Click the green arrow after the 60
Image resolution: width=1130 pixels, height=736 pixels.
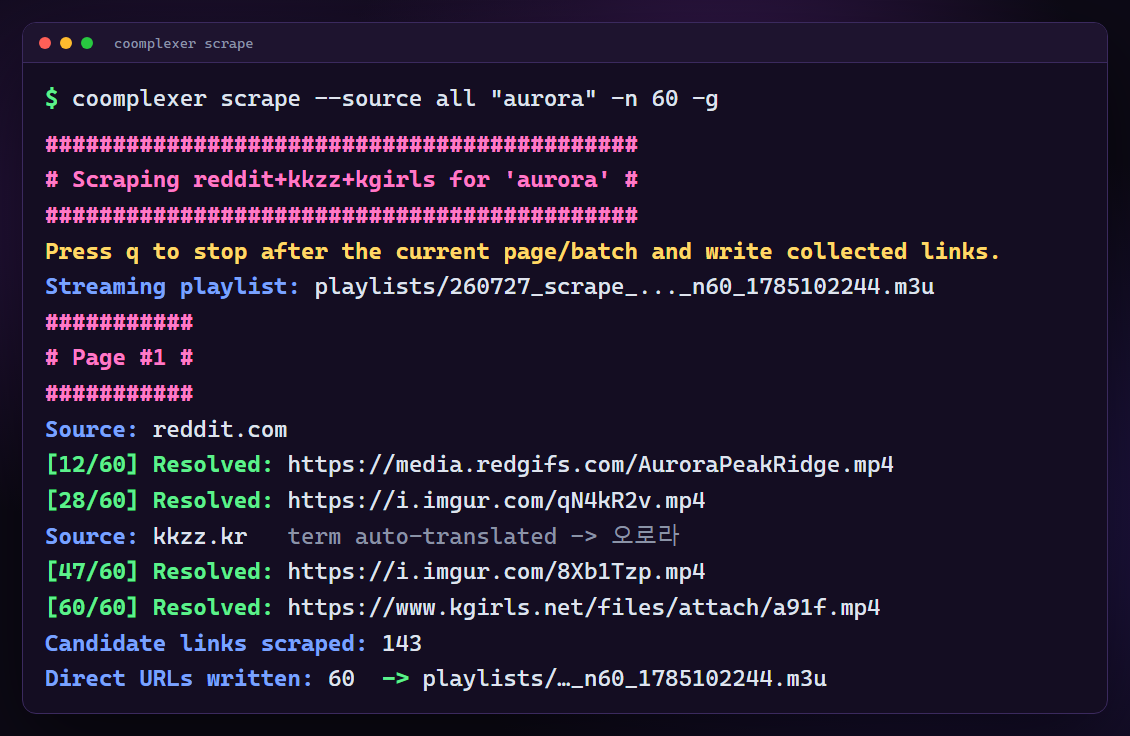(x=396, y=679)
